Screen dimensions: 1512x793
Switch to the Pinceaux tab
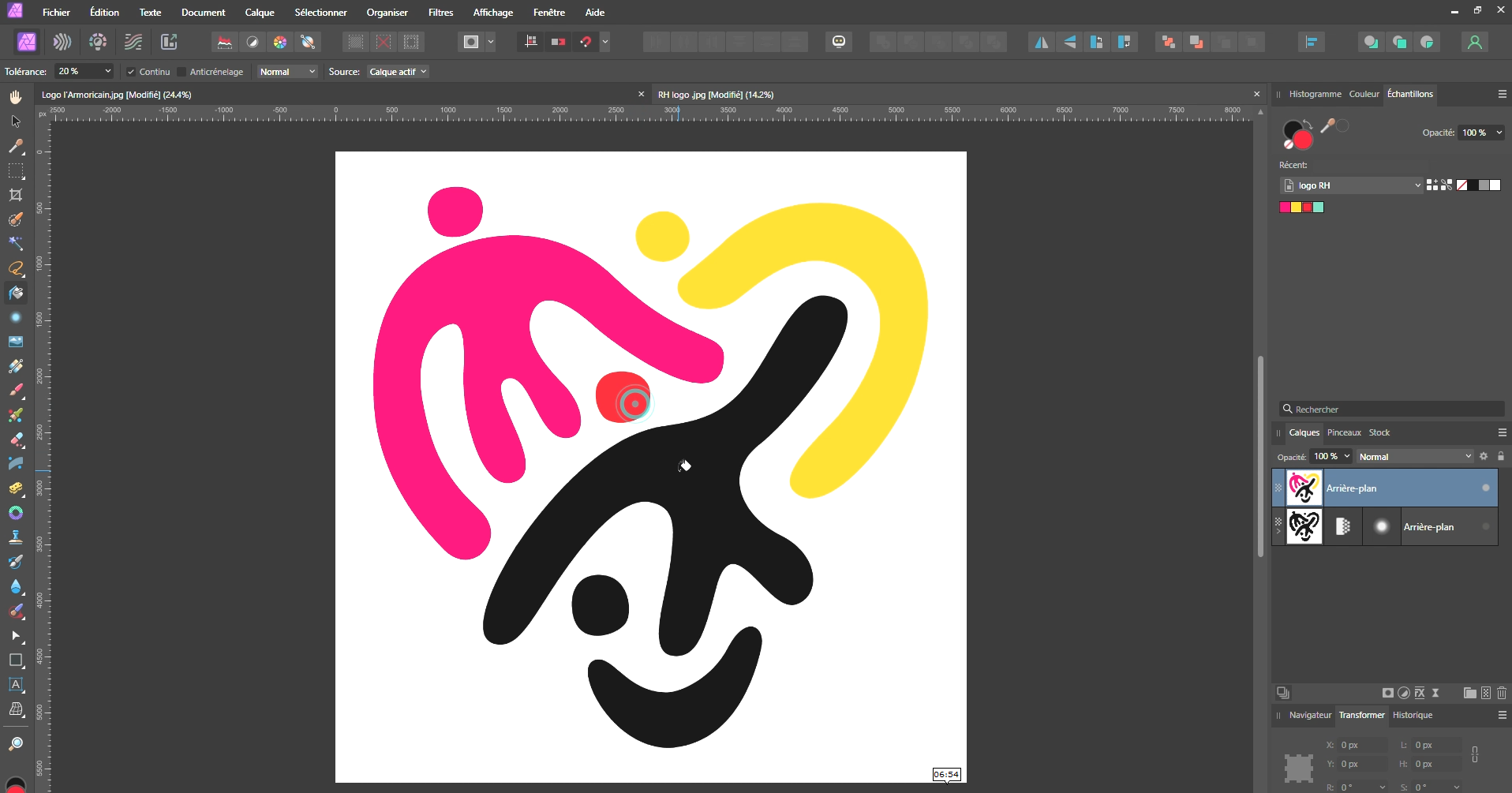(x=1343, y=432)
